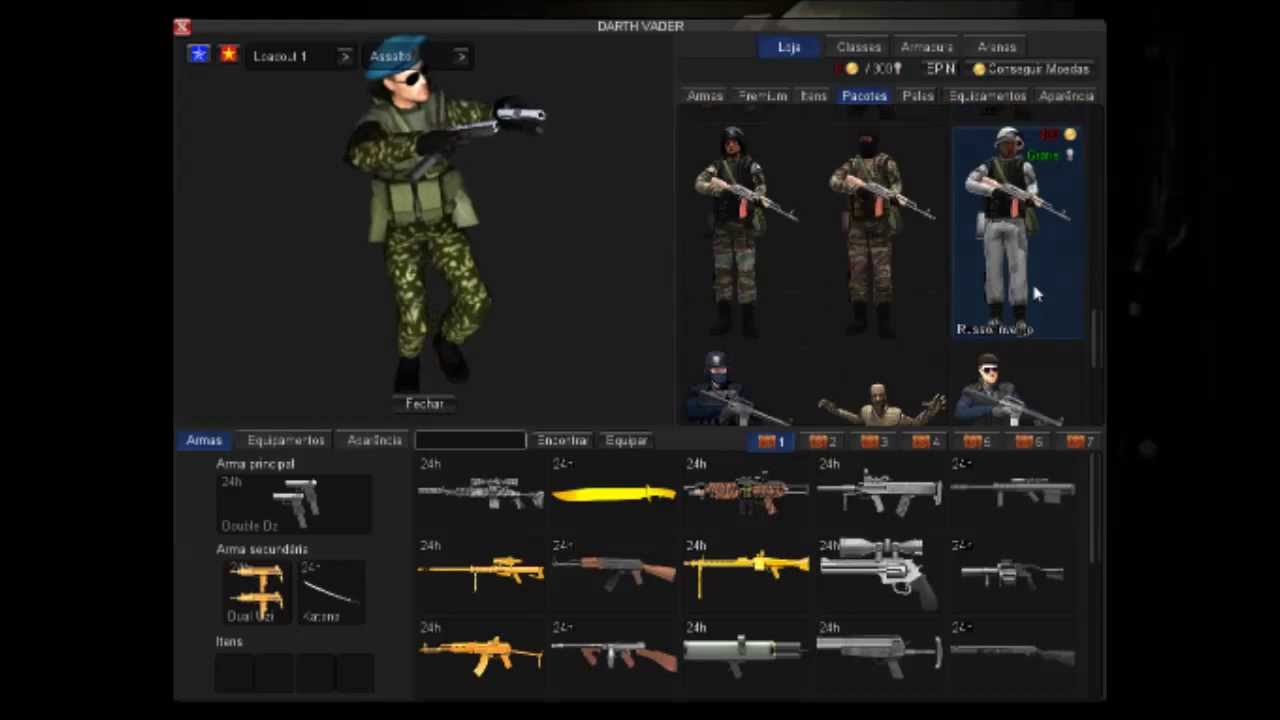Switch to the Classes tab
Image resolution: width=1280 pixels, height=720 pixels.
click(x=859, y=47)
